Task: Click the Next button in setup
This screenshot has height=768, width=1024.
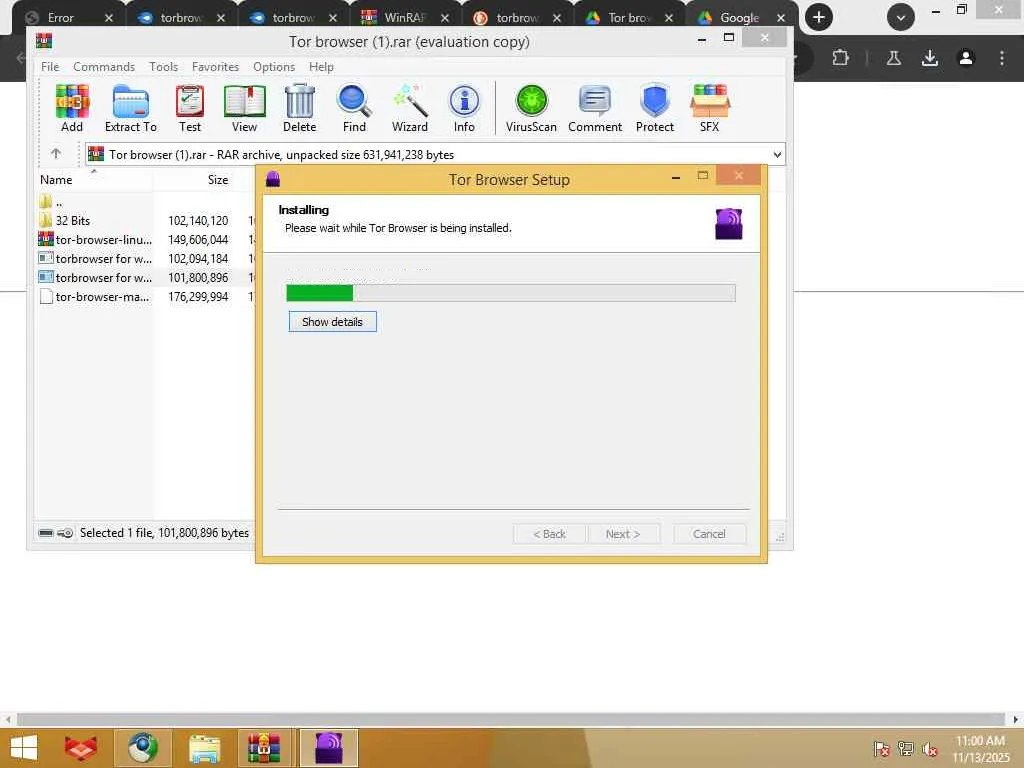Action: (x=623, y=534)
